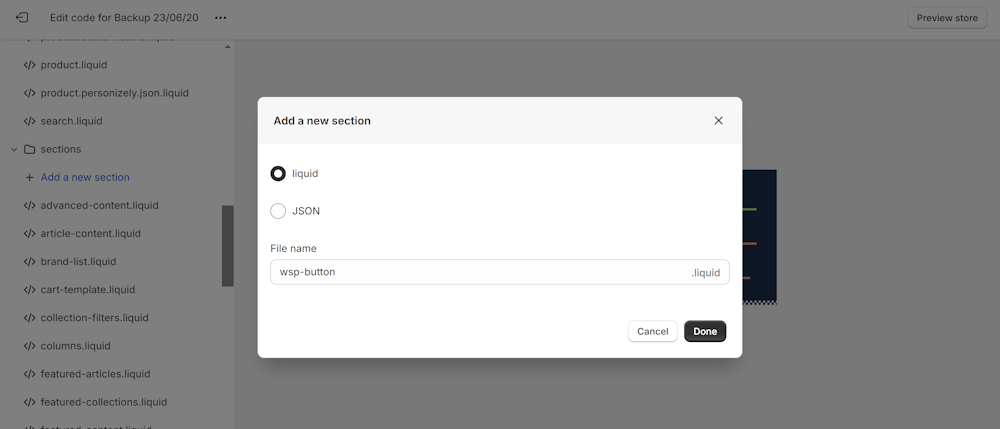Click the File name input field
1000x429 pixels.
pyautogui.click(x=480, y=272)
